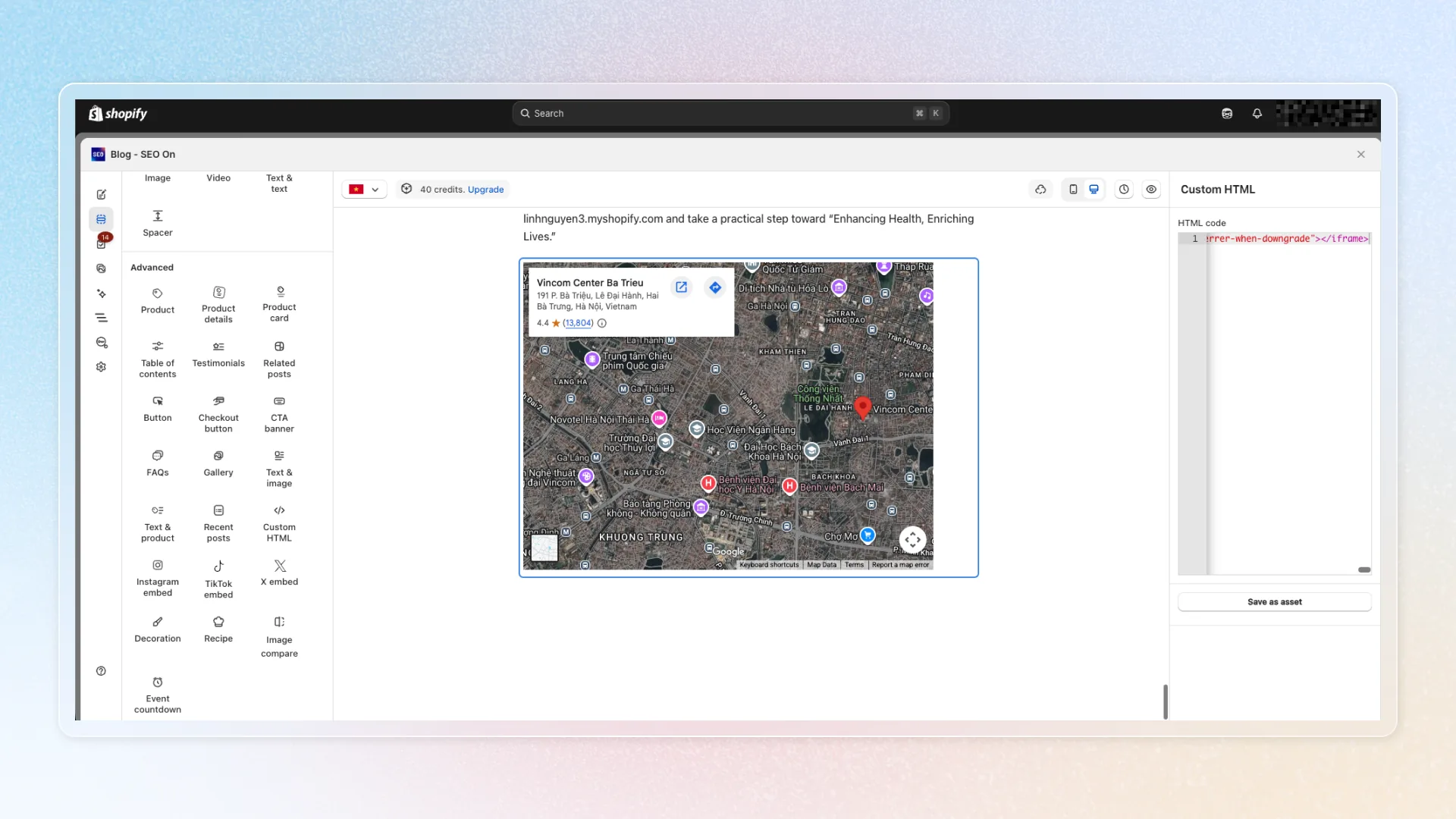The width and height of the screenshot is (1456, 819).
Task: Insert a Decoration block
Action: point(158,630)
